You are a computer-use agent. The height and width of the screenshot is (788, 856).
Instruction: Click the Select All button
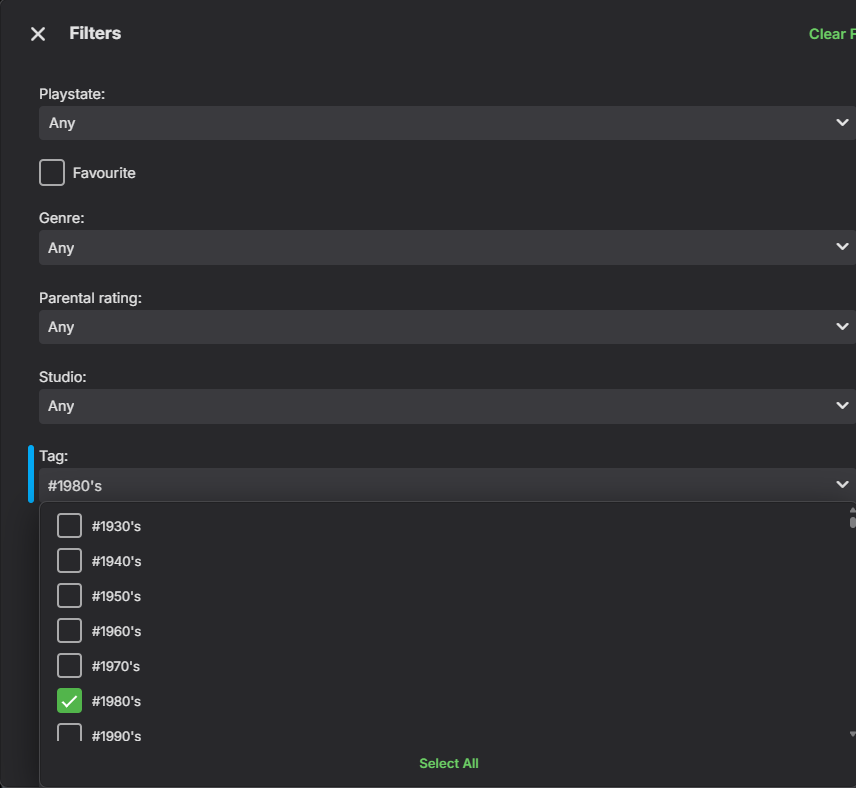click(x=449, y=763)
